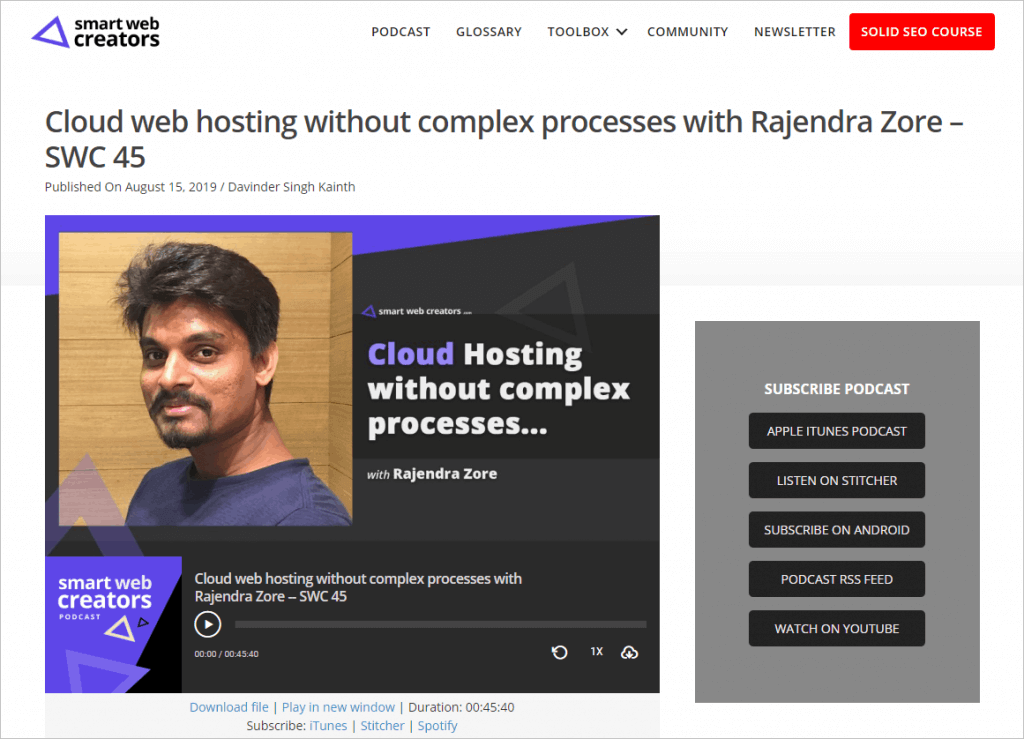Viewport: 1024px width, 739px height.
Task: Click the Solid SEO Course button
Action: click(921, 32)
